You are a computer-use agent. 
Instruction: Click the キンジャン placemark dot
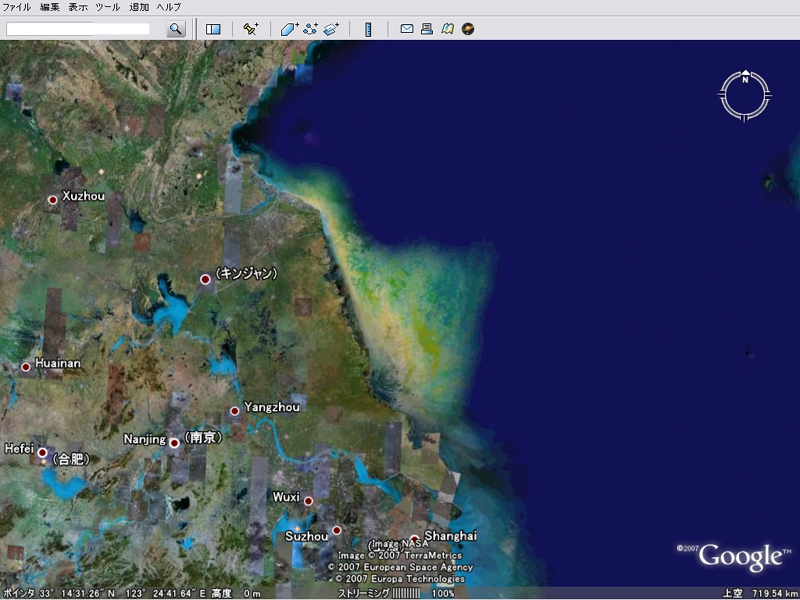(x=205, y=279)
